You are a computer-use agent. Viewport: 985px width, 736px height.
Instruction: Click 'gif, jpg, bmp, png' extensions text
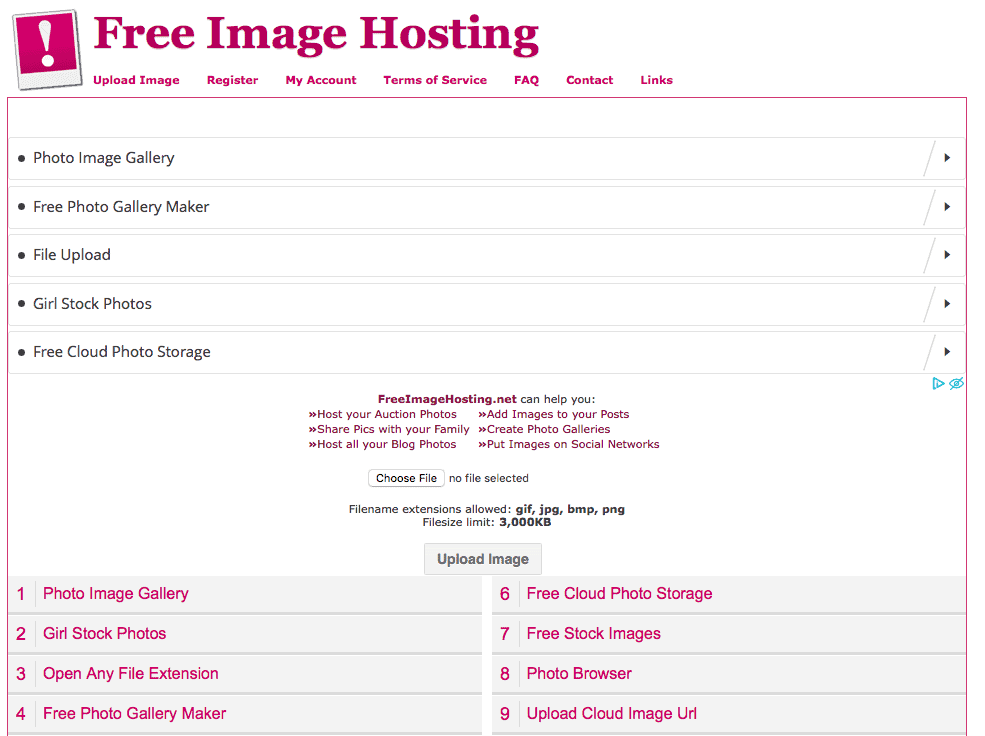570,509
